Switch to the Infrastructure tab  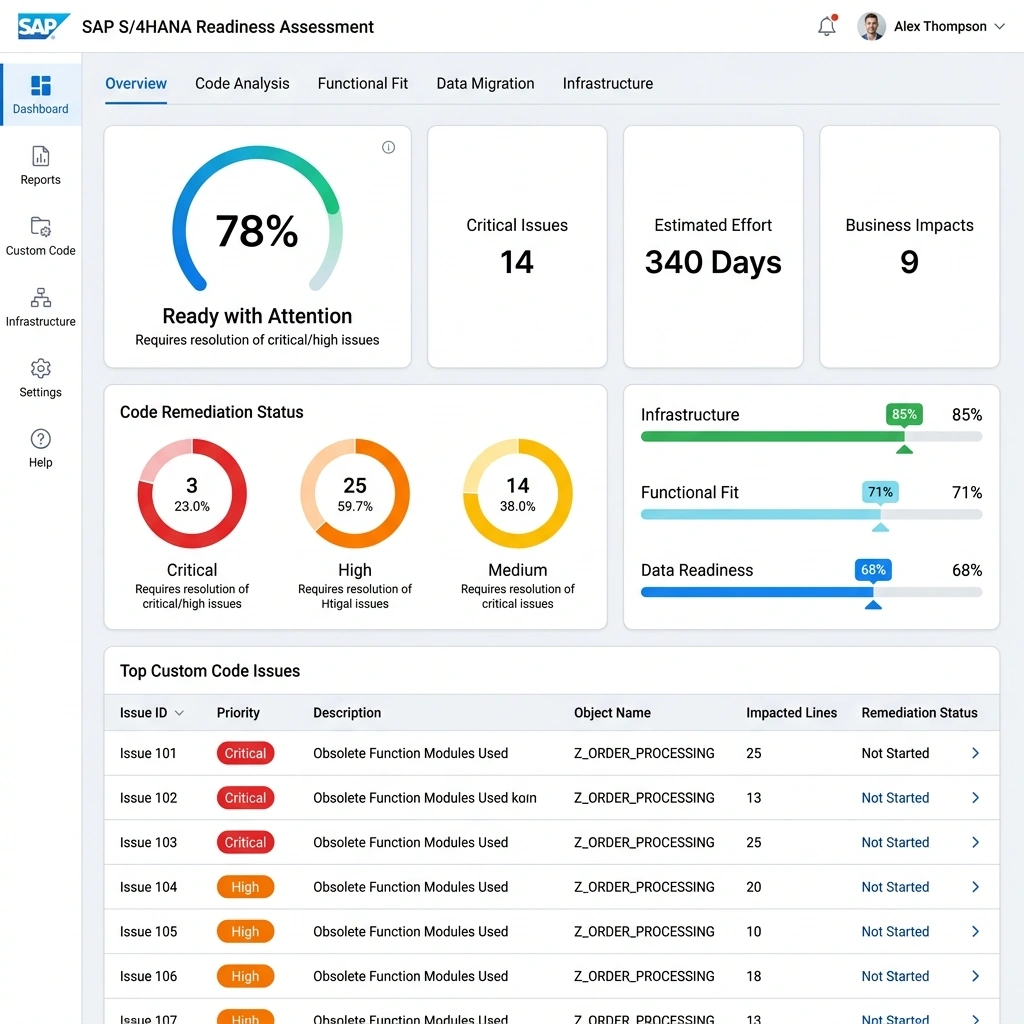(x=607, y=84)
